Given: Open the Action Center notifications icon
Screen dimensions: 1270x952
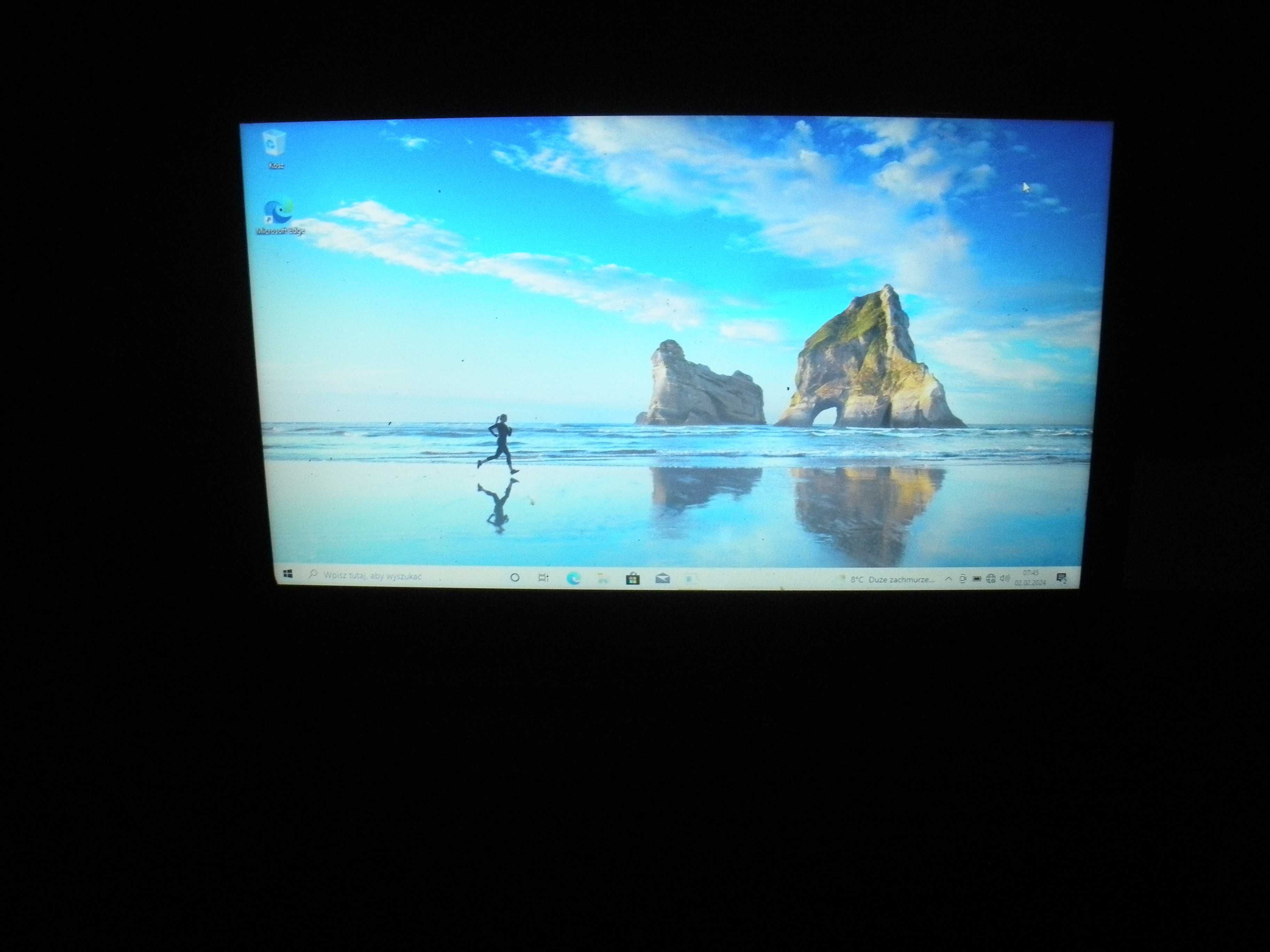Looking at the screenshot, I should point(1061,578).
